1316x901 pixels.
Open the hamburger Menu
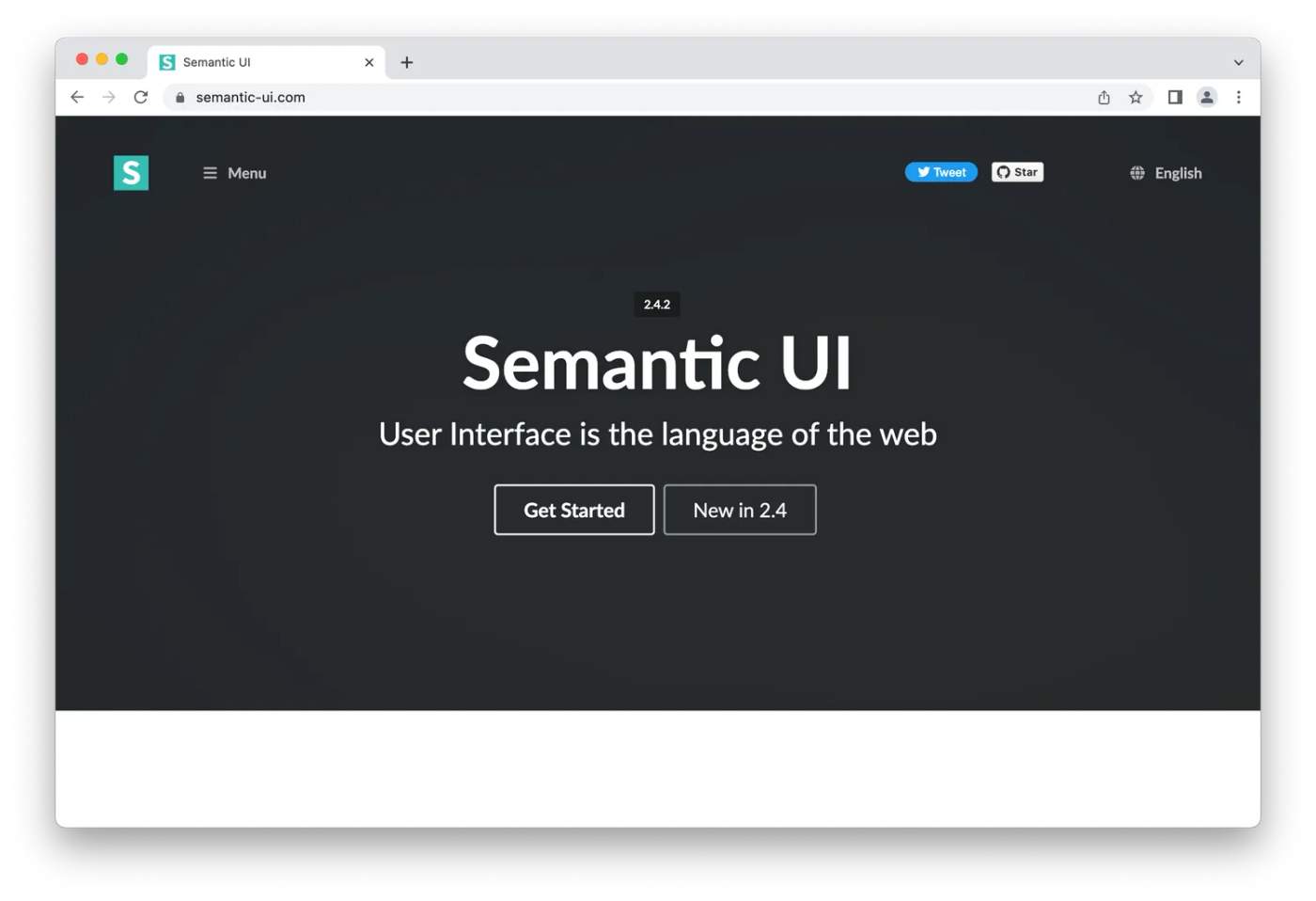[233, 173]
